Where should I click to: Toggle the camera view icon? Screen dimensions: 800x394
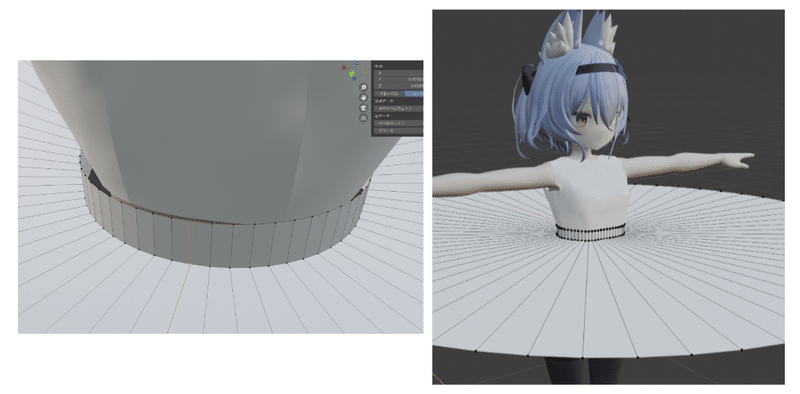363,108
